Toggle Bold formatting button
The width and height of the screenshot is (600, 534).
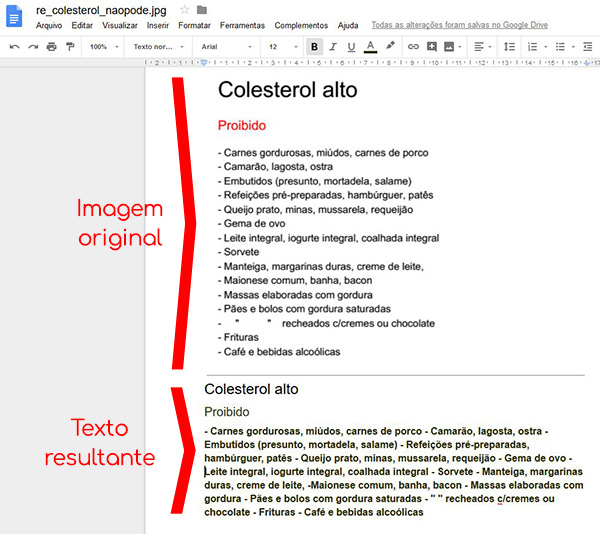point(314,47)
